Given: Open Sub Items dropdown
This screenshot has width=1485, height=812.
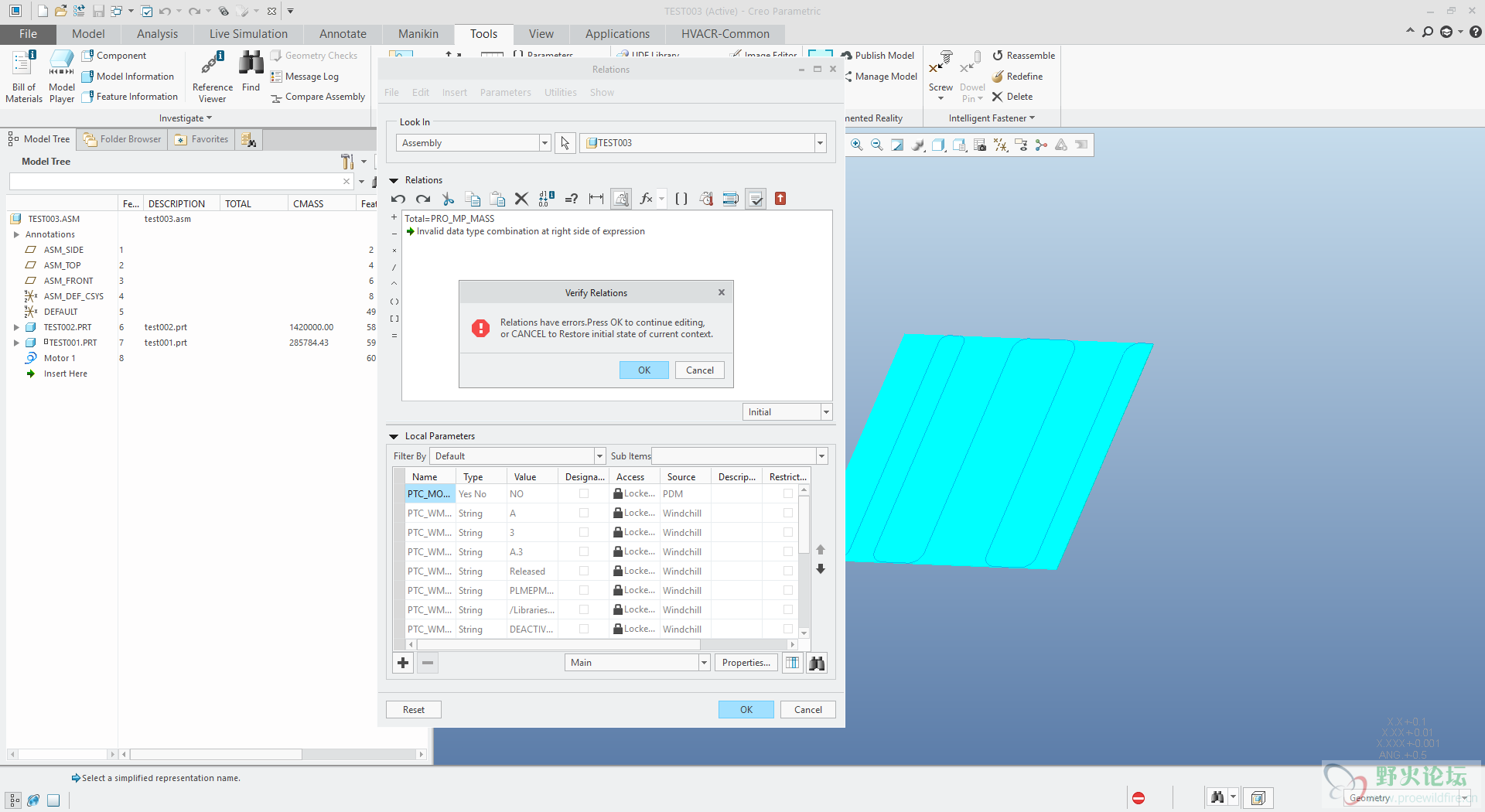Looking at the screenshot, I should coord(821,456).
